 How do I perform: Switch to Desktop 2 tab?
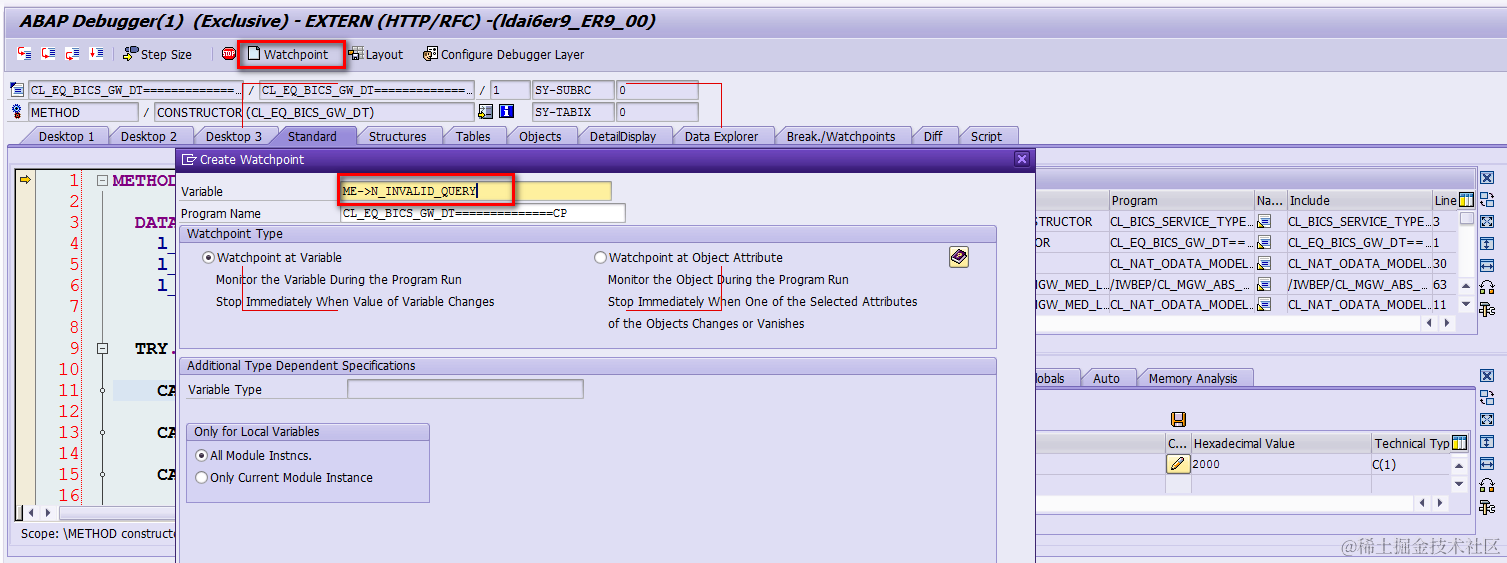(149, 136)
